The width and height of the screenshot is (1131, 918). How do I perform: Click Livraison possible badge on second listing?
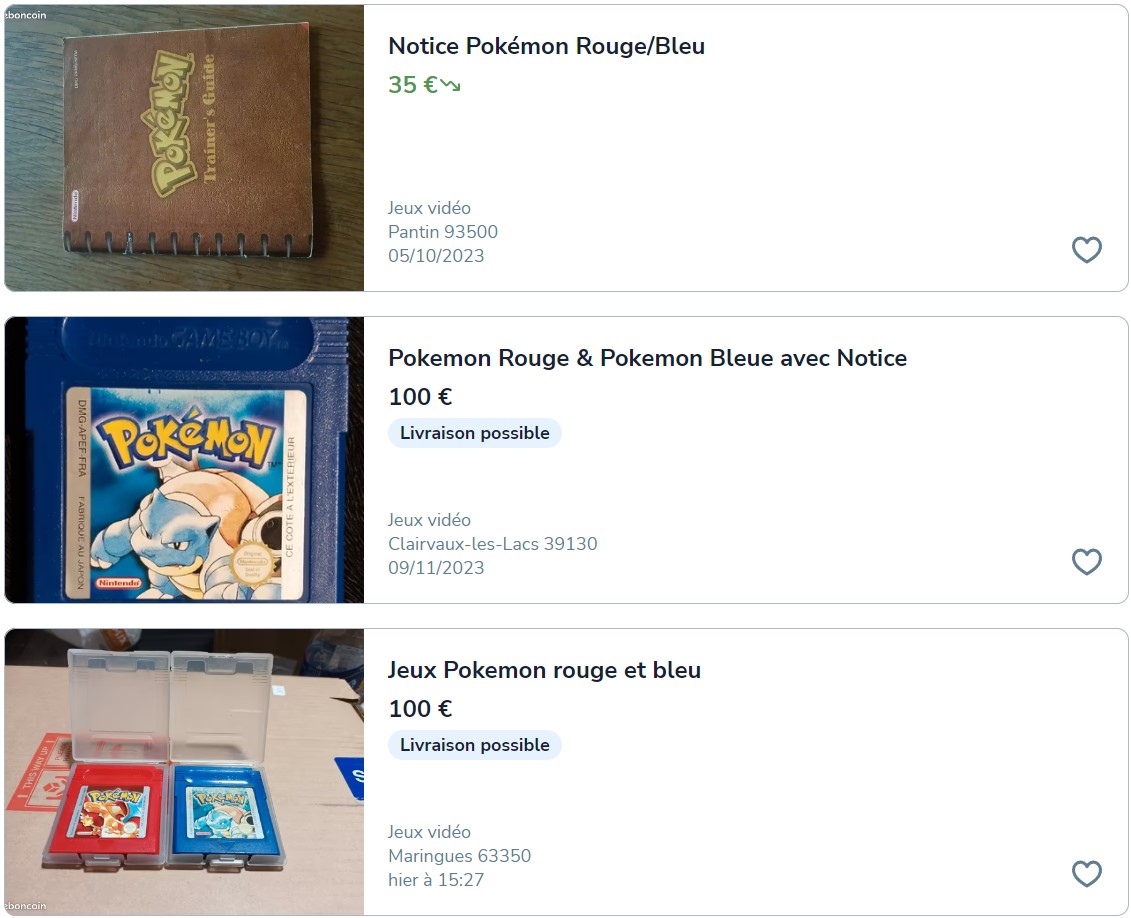475,433
